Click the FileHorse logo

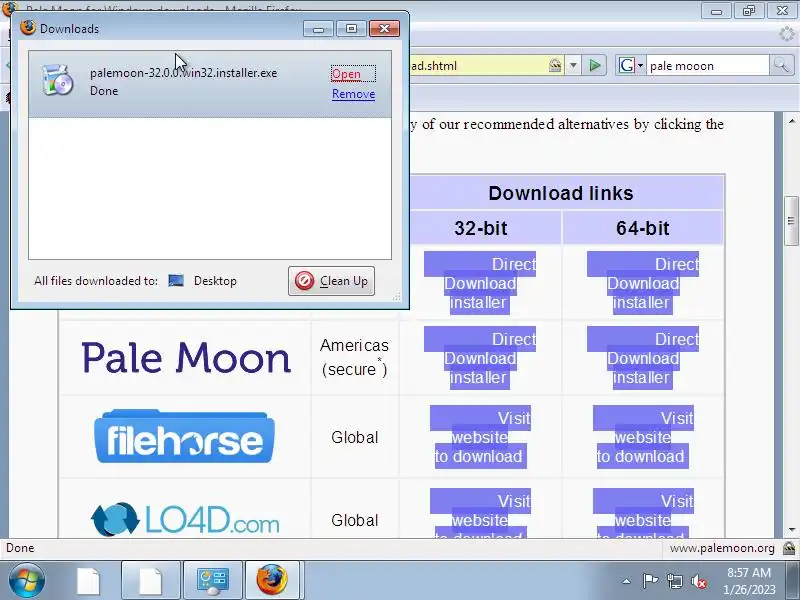coord(184,437)
